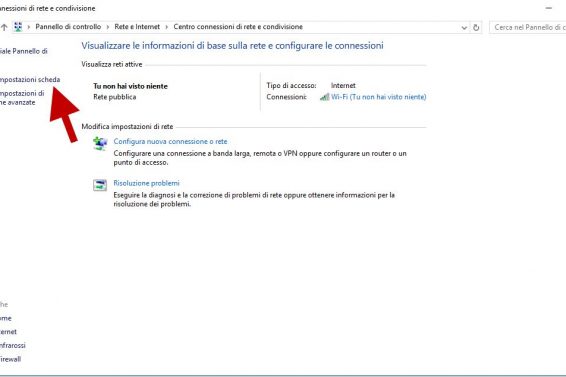Click the refresh button next to address bar
Viewport: 566px width, 377px height.
pyautogui.click(x=476, y=27)
